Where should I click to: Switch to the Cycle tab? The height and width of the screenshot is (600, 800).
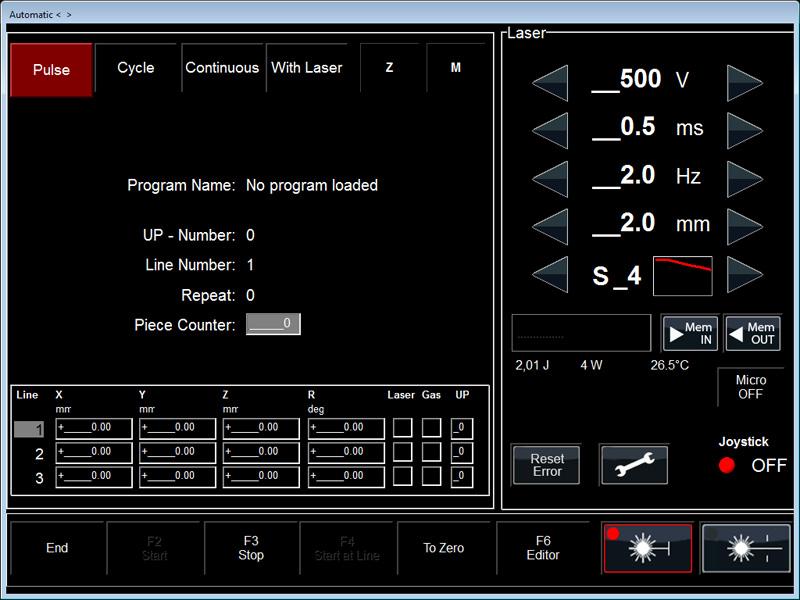[136, 68]
